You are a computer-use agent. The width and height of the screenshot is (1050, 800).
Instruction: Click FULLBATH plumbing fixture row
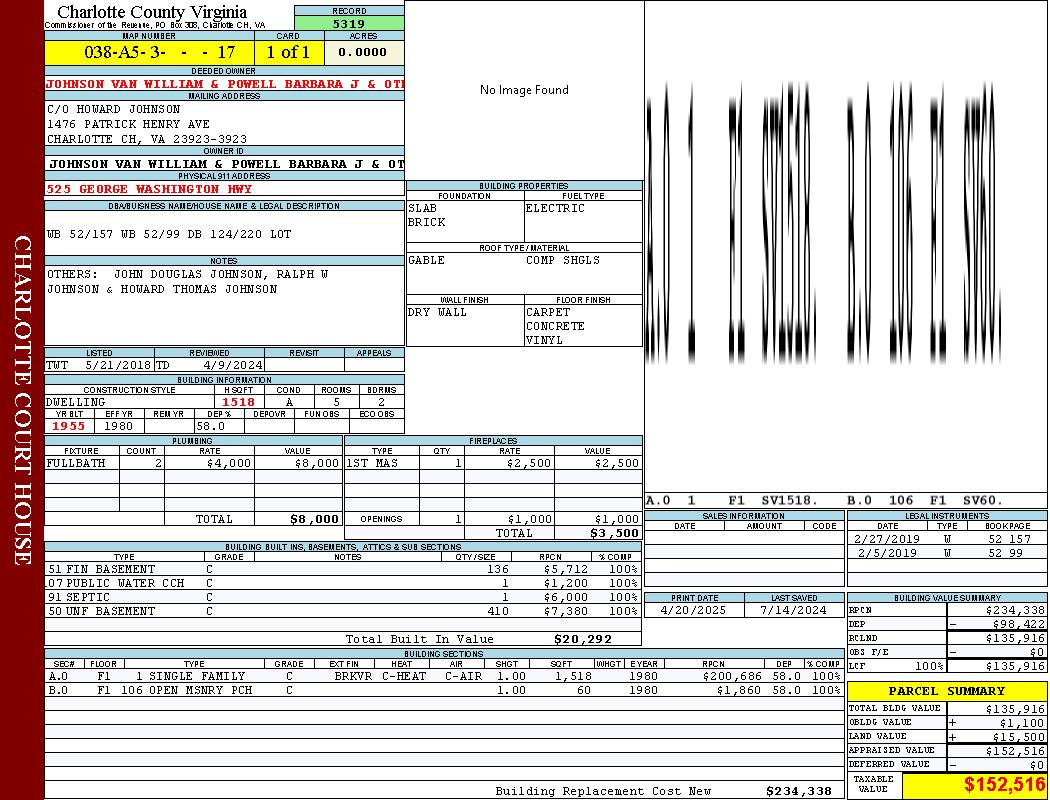coord(194,463)
